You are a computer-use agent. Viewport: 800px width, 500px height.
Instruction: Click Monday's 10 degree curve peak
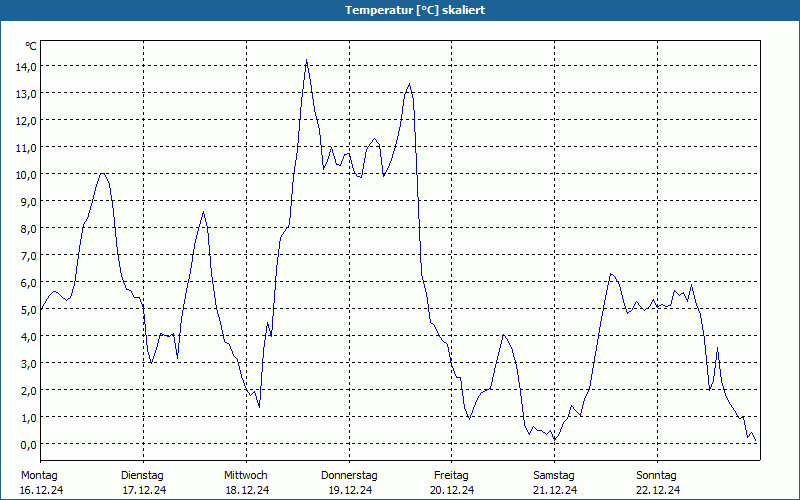click(x=103, y=173)
